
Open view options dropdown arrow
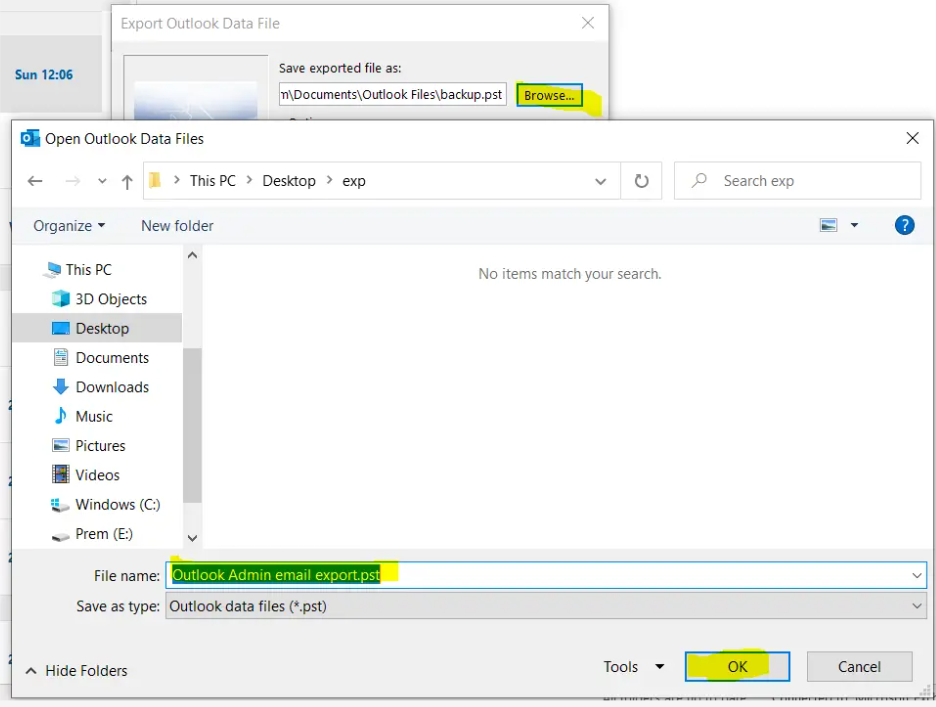[854, 225]
